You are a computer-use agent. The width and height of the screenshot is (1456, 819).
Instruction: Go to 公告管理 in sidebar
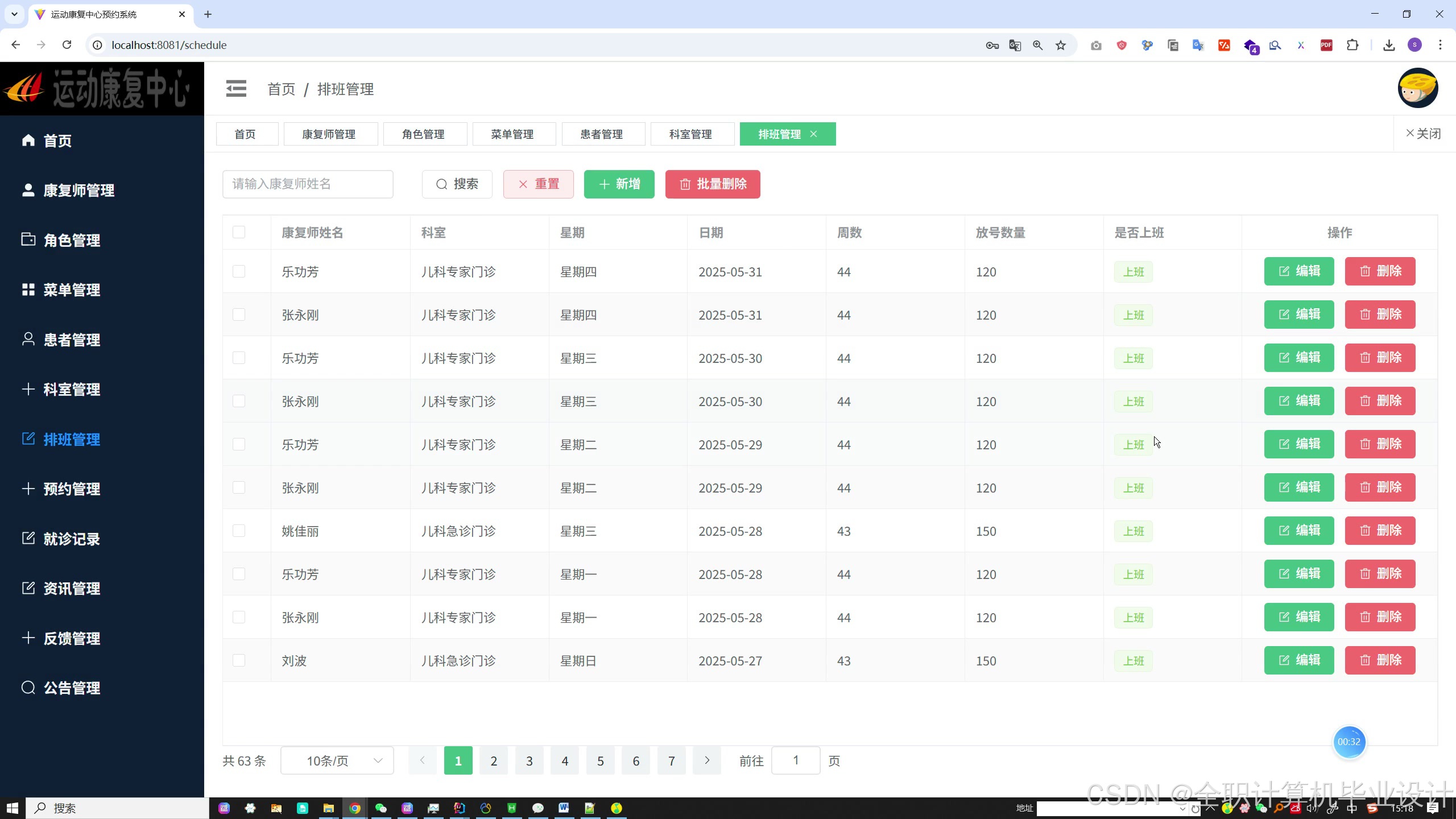click(x=72, y=688)
